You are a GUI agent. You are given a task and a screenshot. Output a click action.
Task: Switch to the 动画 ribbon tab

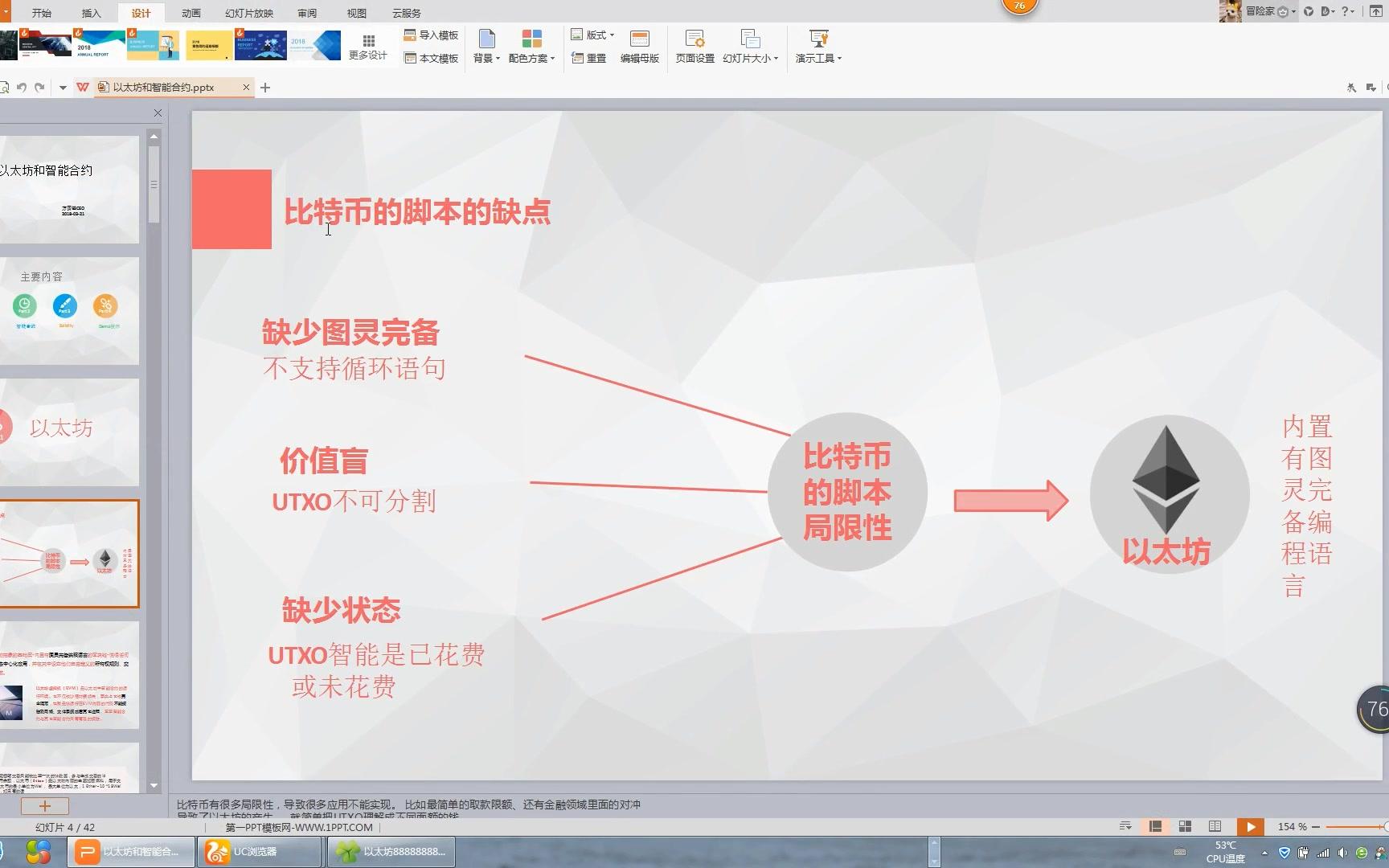[191, 13]
